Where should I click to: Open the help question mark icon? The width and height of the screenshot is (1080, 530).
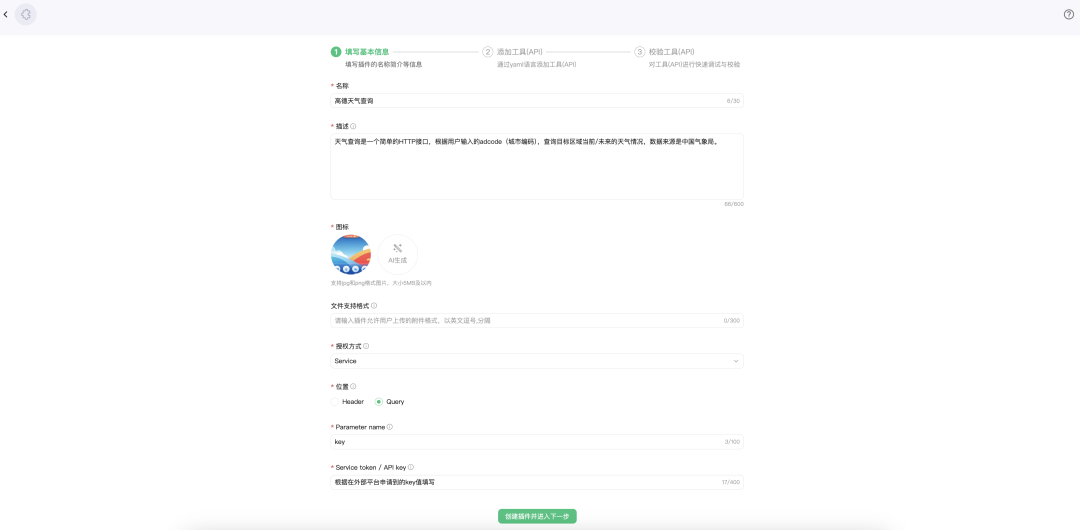[x=1068, y=14]
